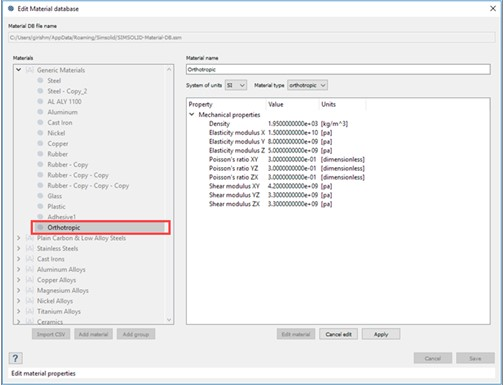The image size is (504, 385).
Task: Expand Plain Carbon & Low Alloy Steels group
Action: 19,238
